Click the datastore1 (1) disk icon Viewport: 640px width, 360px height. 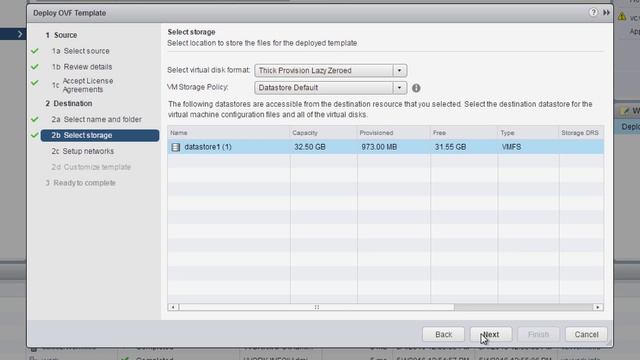tap(176, 147)
